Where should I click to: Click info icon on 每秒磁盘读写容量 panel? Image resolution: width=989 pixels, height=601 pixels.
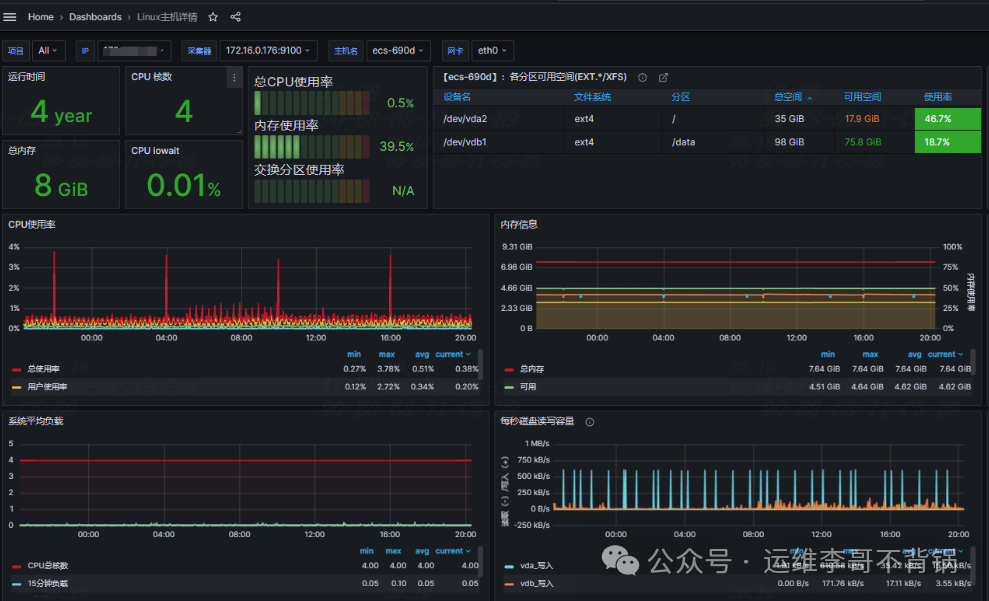(x=589, y=422)
